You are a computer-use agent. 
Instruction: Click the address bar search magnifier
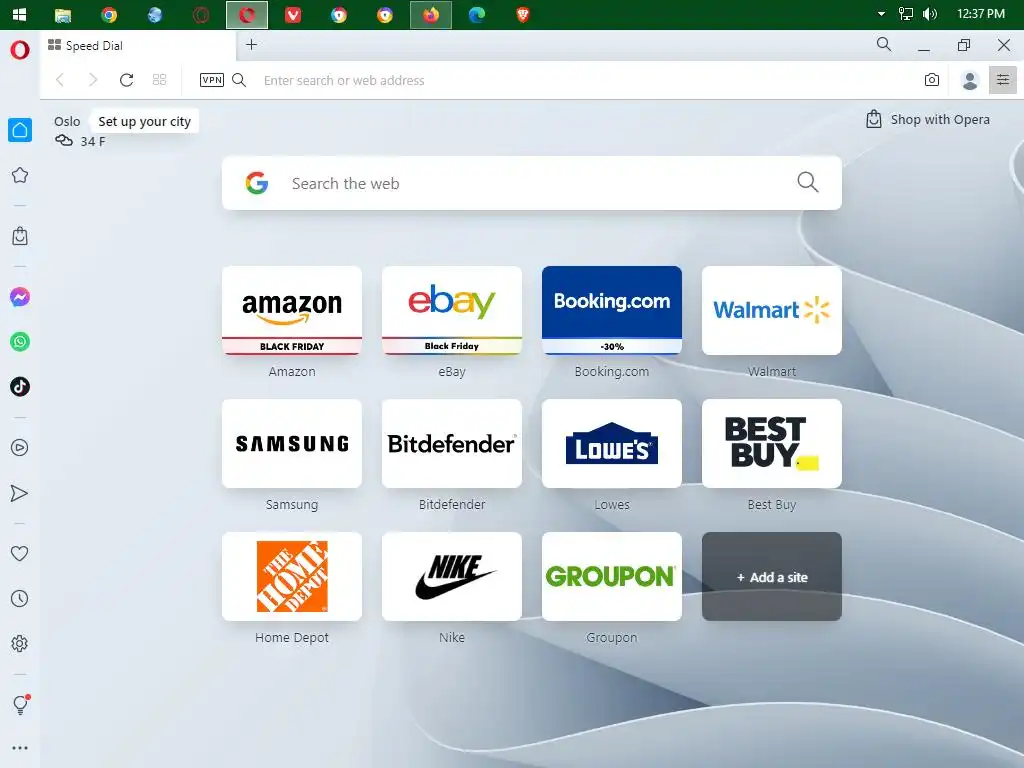pos(239,80)
